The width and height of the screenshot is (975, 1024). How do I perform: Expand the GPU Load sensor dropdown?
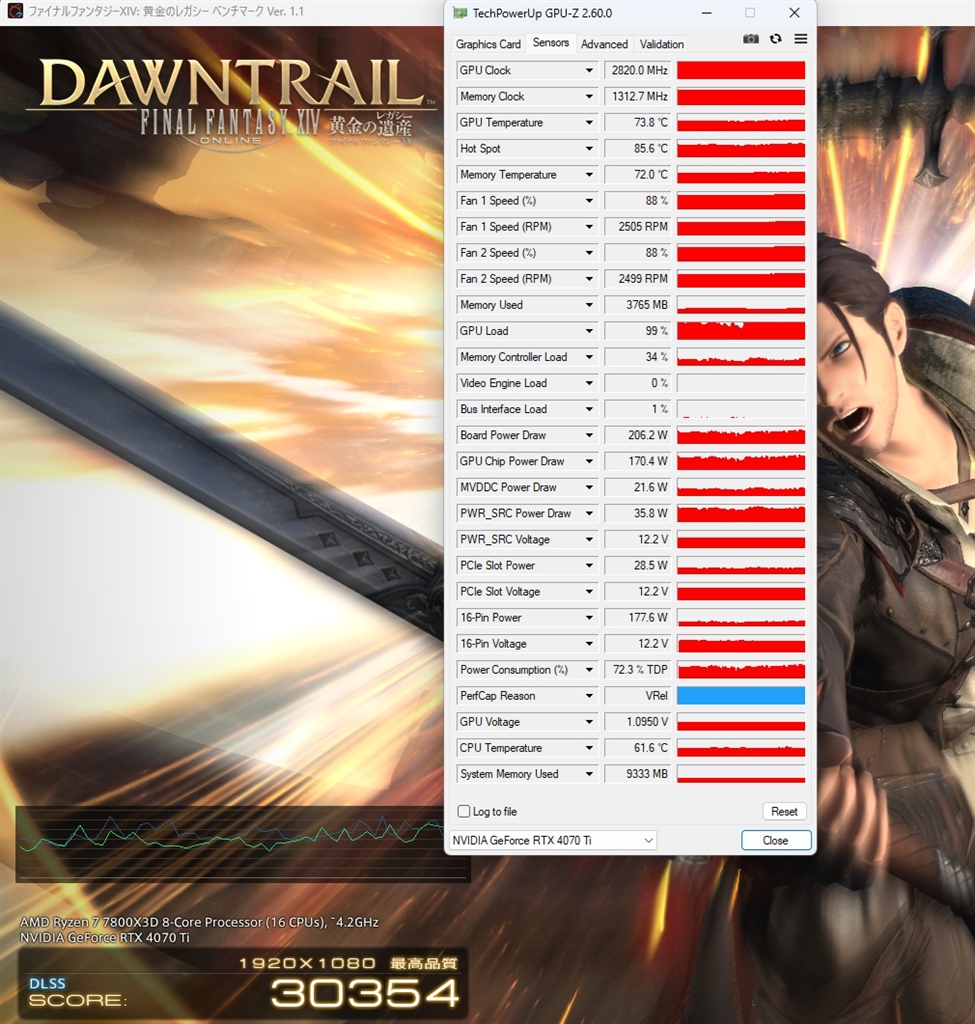coord(589,331)
